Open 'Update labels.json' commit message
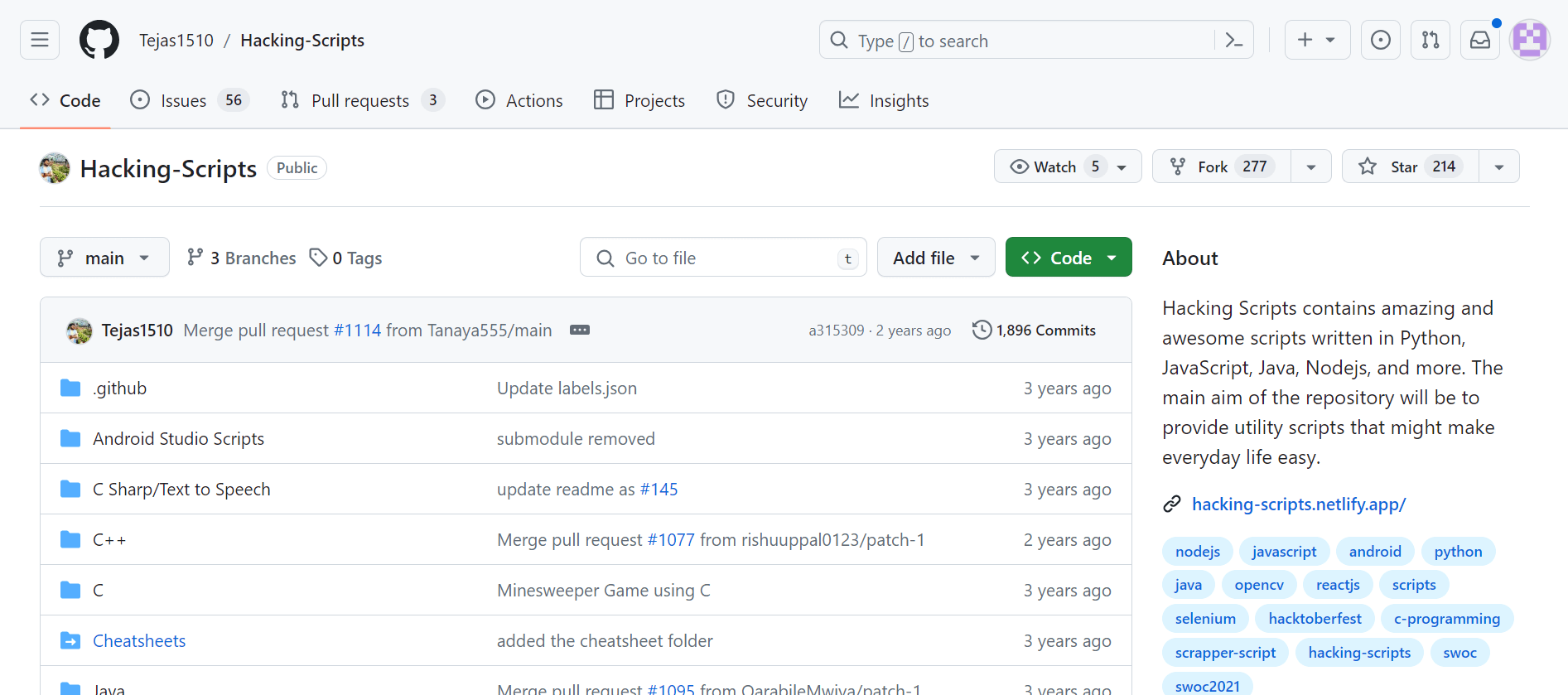 [567, 388]
